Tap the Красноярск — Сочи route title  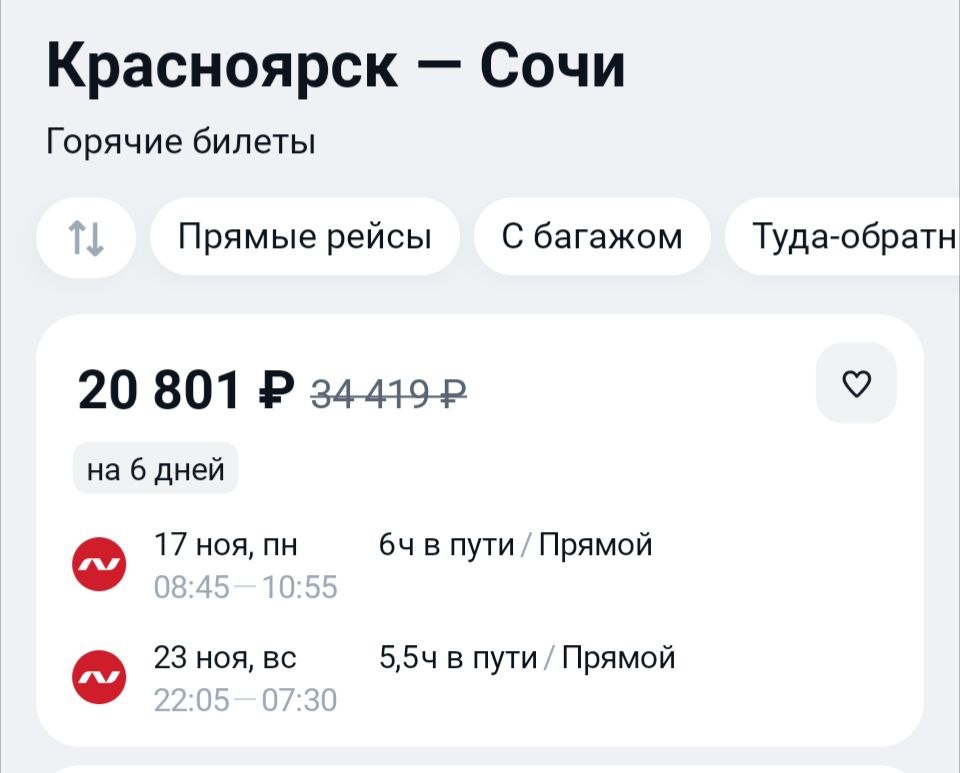point(336,66)
